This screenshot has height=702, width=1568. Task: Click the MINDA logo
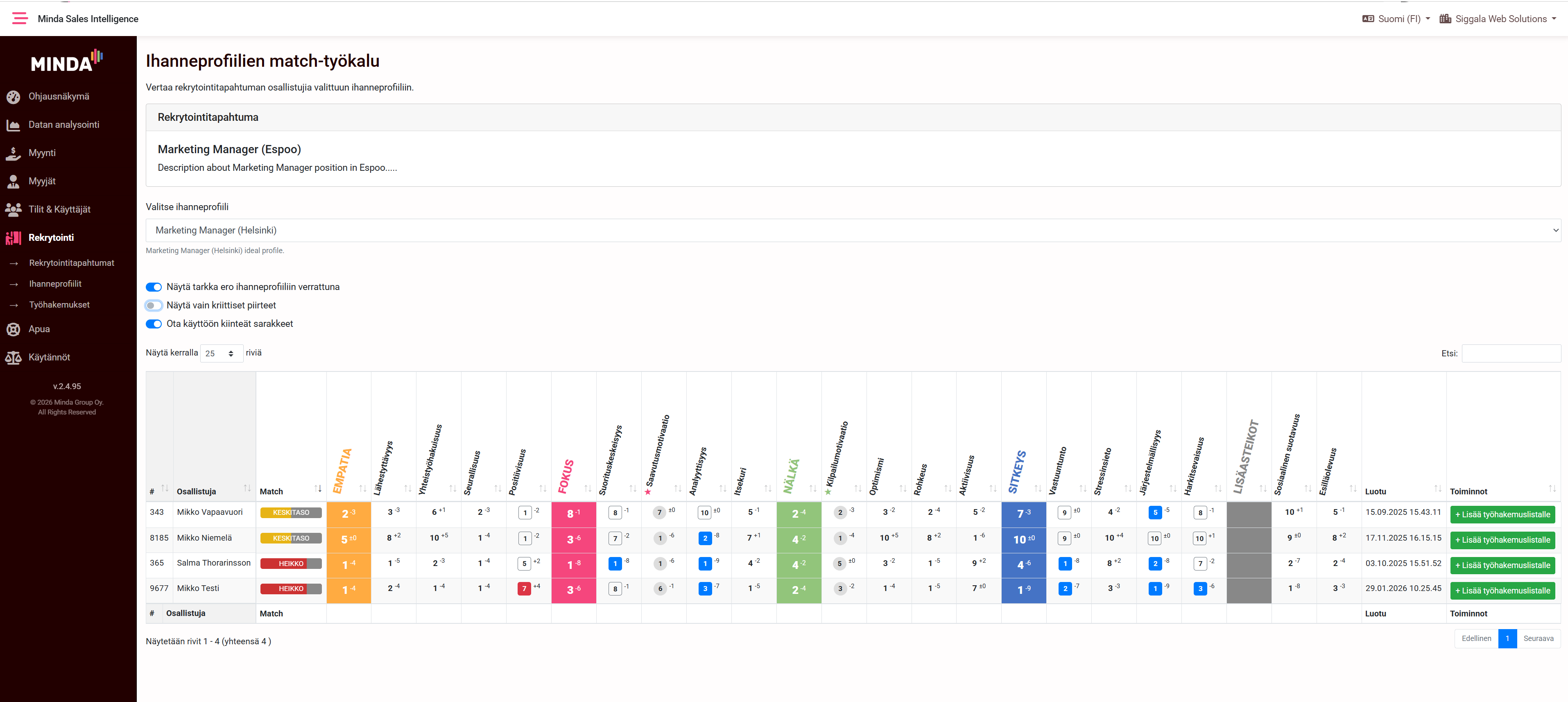(x=67, y=60)
